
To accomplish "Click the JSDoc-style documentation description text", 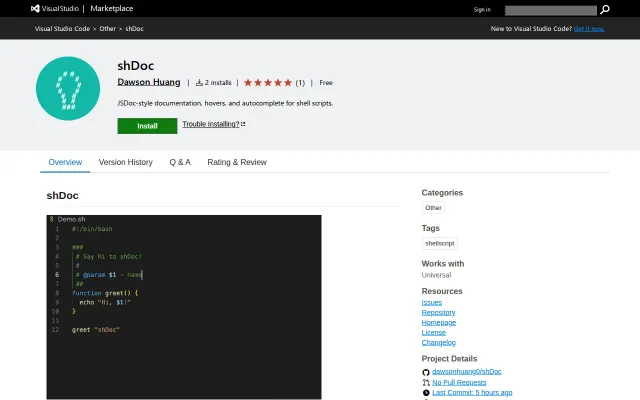I will point(225,103).
